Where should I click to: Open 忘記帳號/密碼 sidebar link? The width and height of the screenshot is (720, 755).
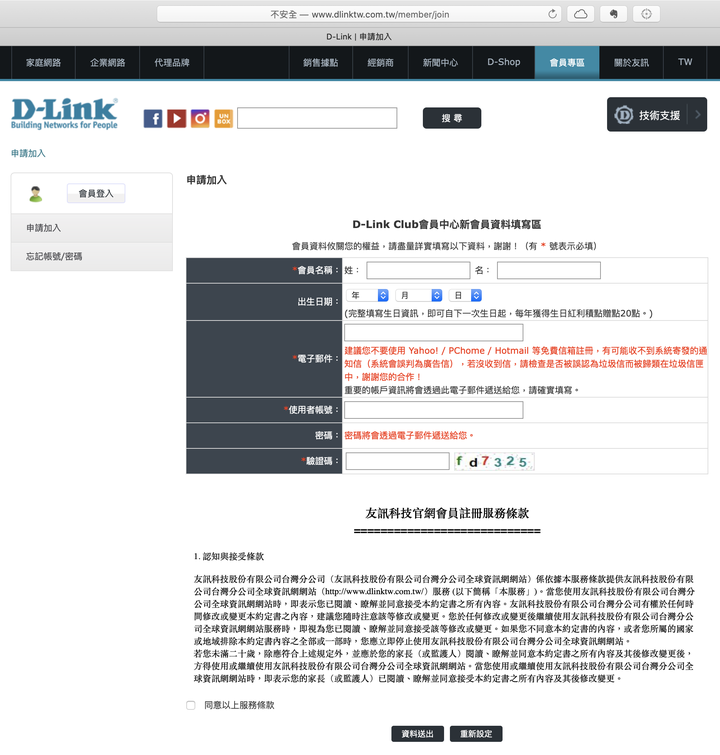[x=92, y=257]
